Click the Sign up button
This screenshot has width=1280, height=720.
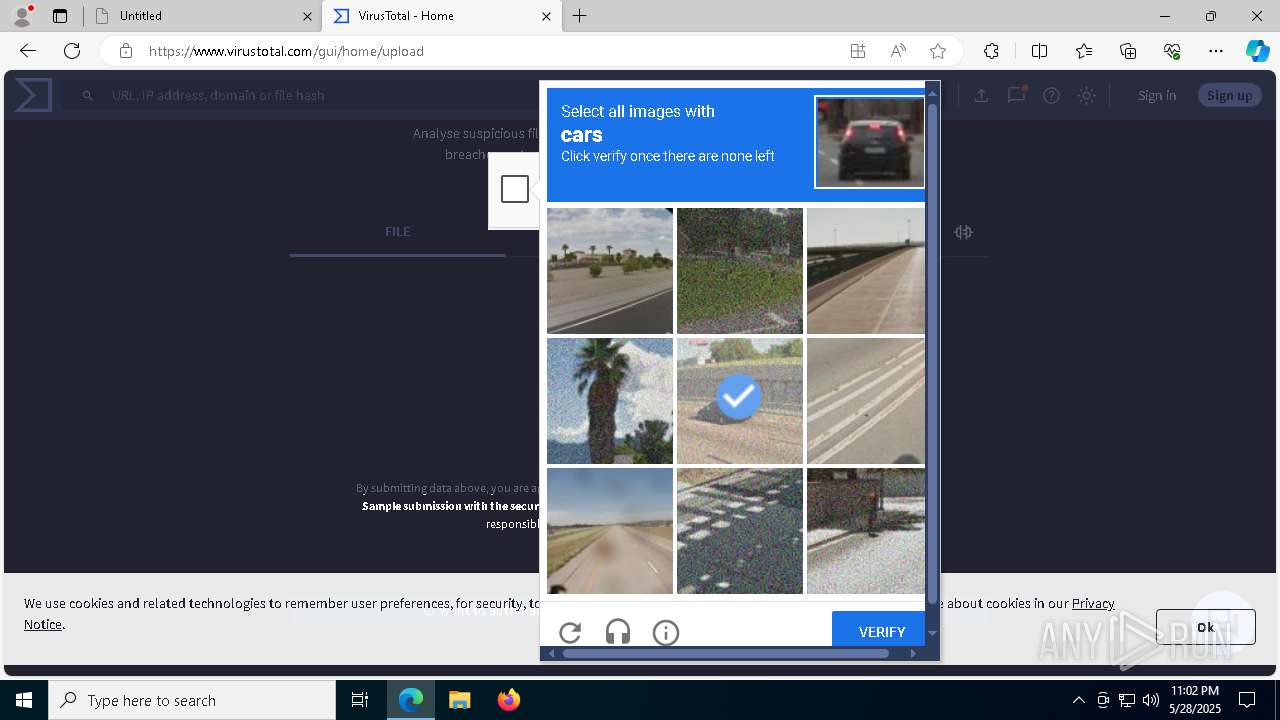coord(1229,95)
